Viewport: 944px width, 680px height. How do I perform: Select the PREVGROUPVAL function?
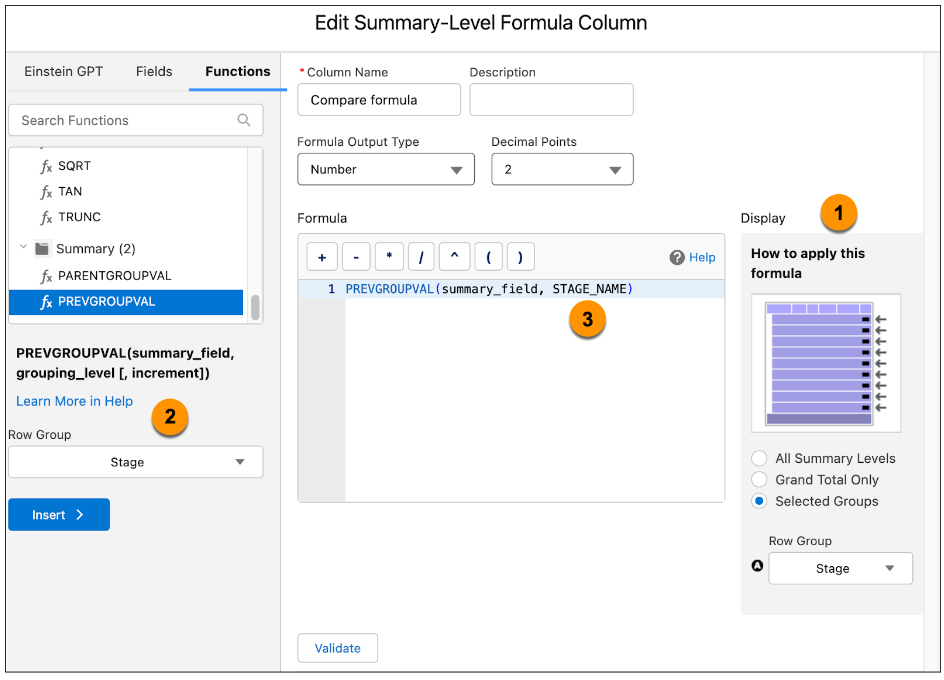[x=126, y=302]
